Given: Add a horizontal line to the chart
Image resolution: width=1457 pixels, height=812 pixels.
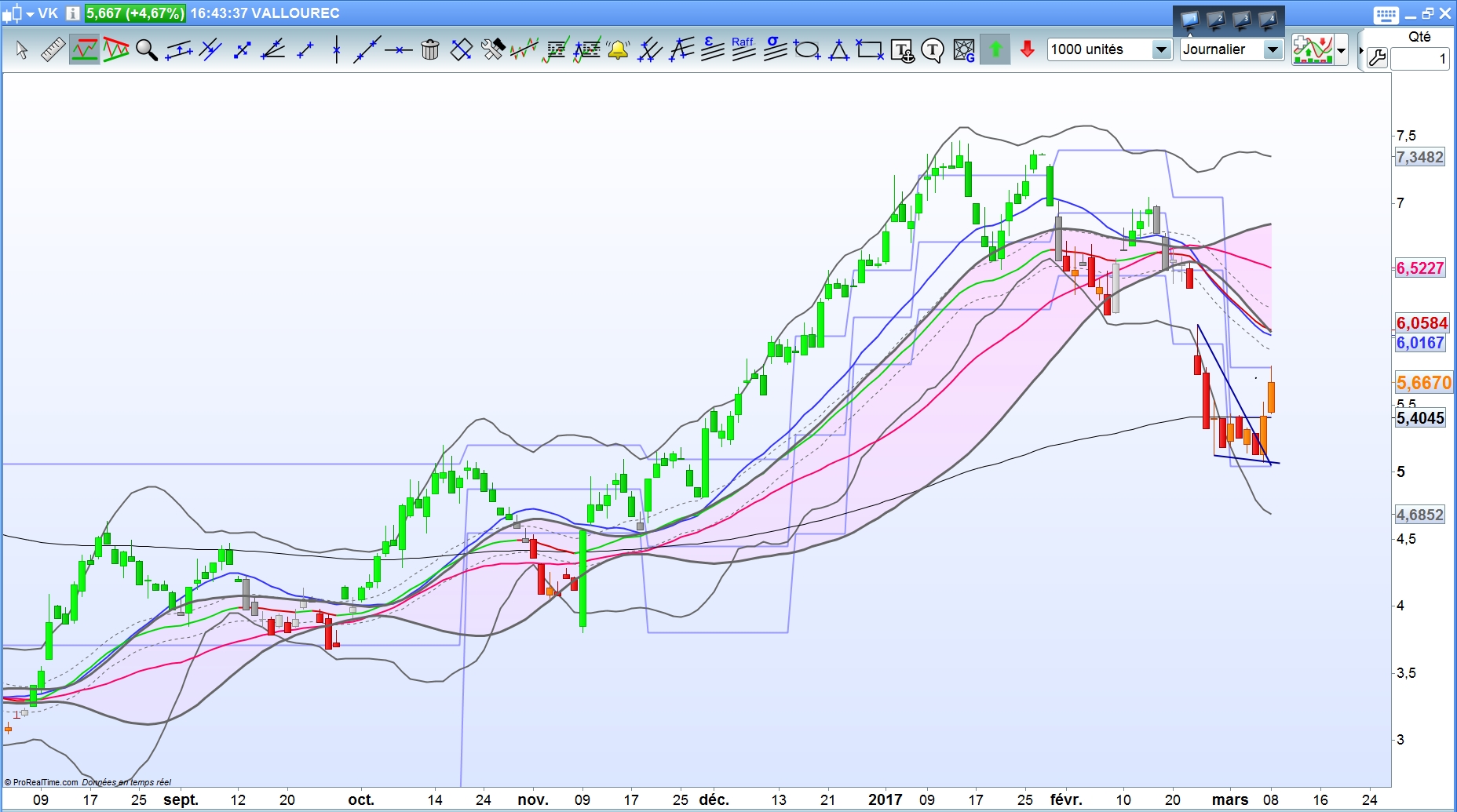Looking at the screenshot, I should coord(399,50).
